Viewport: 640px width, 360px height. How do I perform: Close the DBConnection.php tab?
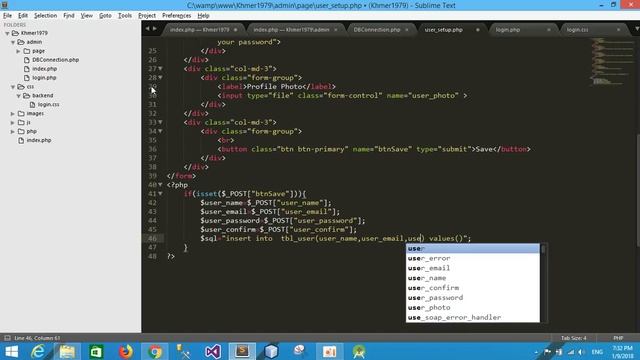tap(407, 30)
